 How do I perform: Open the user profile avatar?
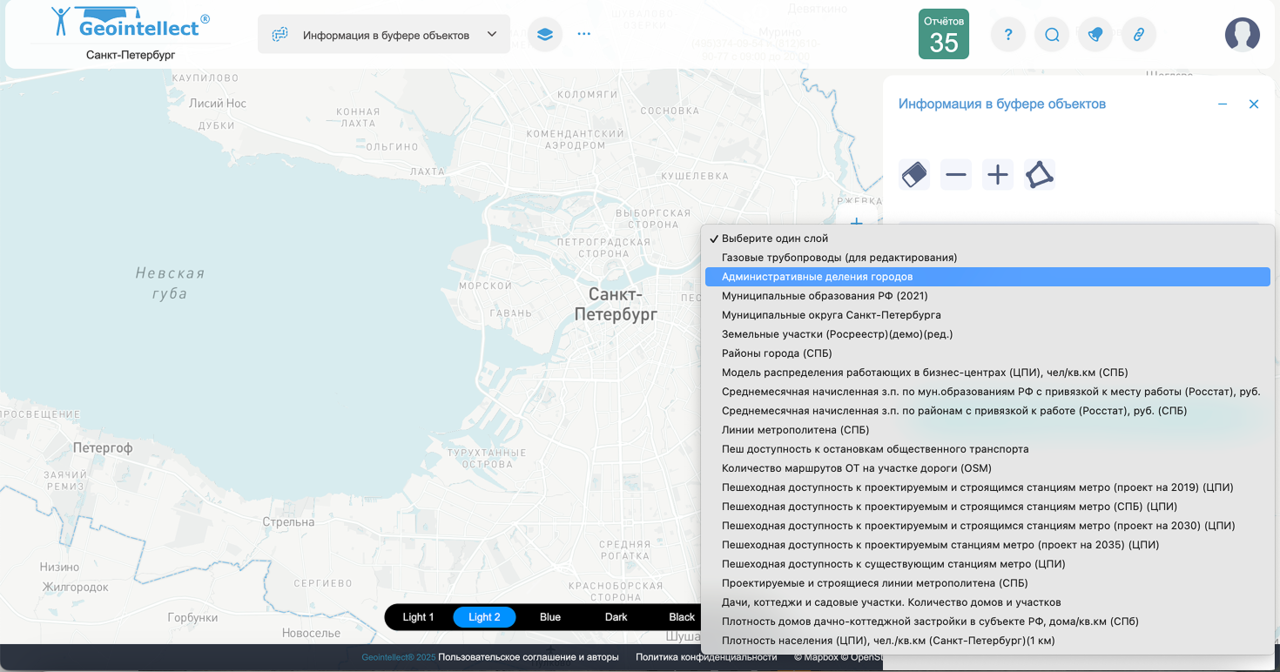pyautogui.click(x=1242, y=35)
